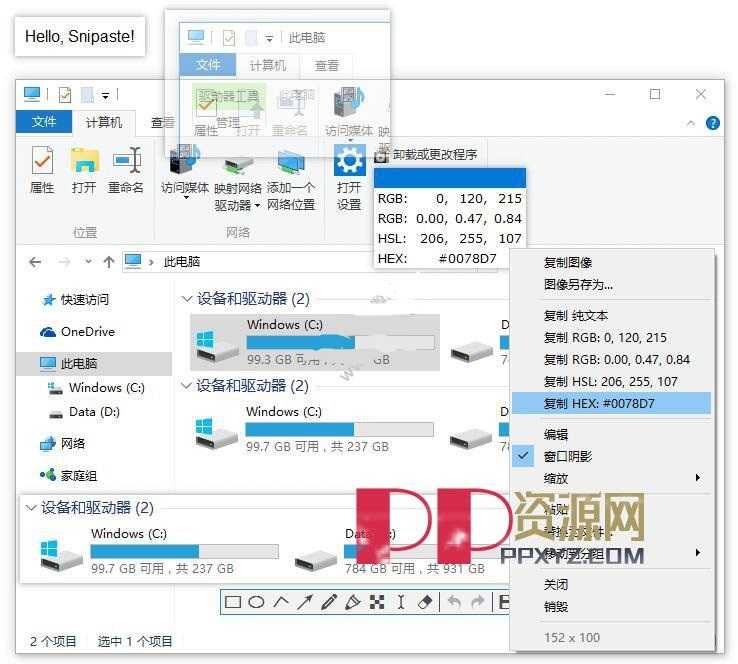Expand the 映射网络驱动器 dropdown arrow
The image size is (738, 664).
(257, 206)
